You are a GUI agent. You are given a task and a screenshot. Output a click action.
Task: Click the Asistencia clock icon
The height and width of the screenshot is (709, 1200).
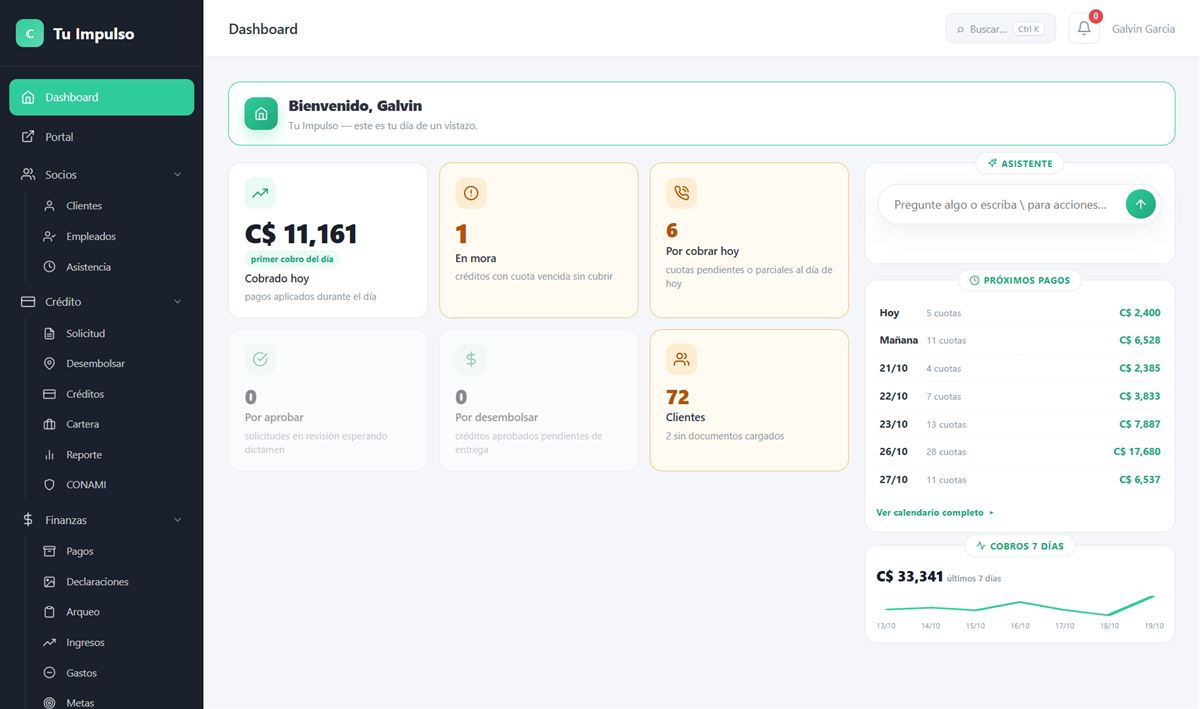pyautogui.click(x=49, y=267)
